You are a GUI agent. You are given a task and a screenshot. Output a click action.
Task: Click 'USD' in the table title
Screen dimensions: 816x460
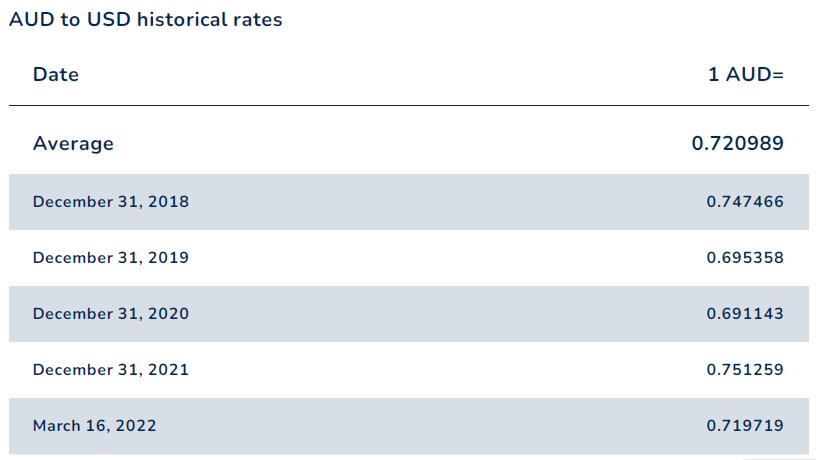pos(108,20)
